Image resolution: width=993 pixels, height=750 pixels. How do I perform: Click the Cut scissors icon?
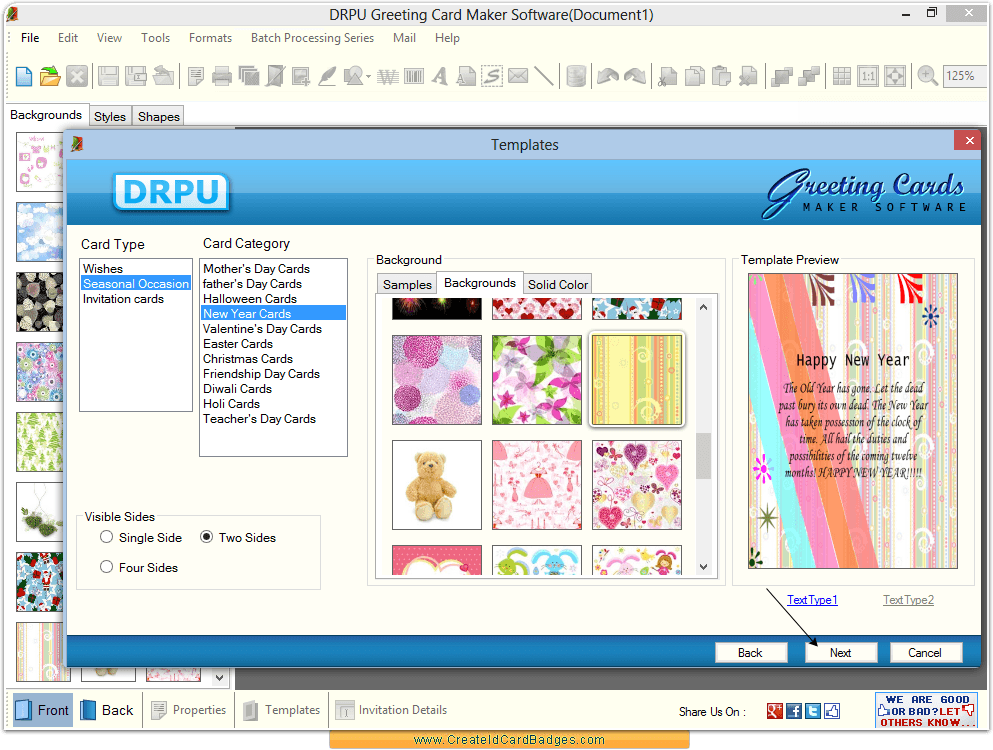click(x=667, y=77)
